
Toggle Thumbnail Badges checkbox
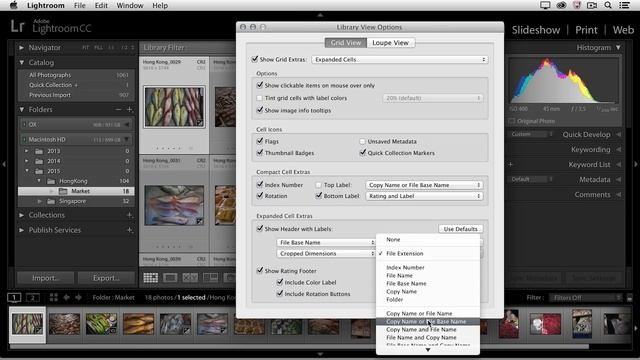tap(260, 152)
